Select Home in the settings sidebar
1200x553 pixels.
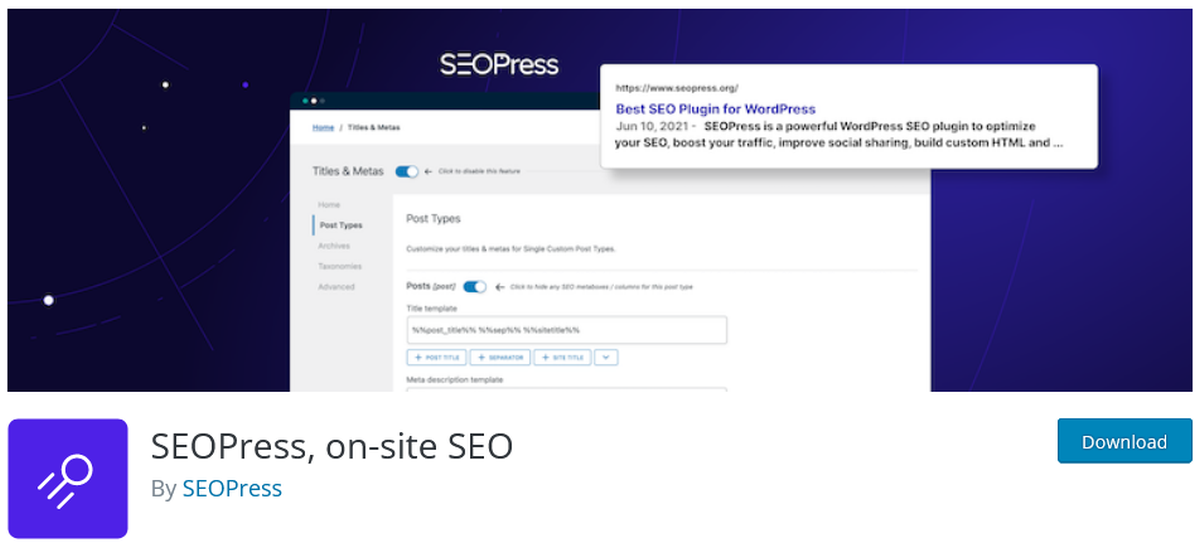329,205
